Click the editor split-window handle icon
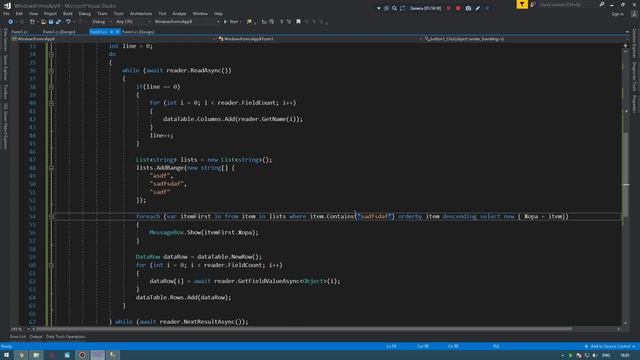Viewport: 640px width, 360px height. 625,46
